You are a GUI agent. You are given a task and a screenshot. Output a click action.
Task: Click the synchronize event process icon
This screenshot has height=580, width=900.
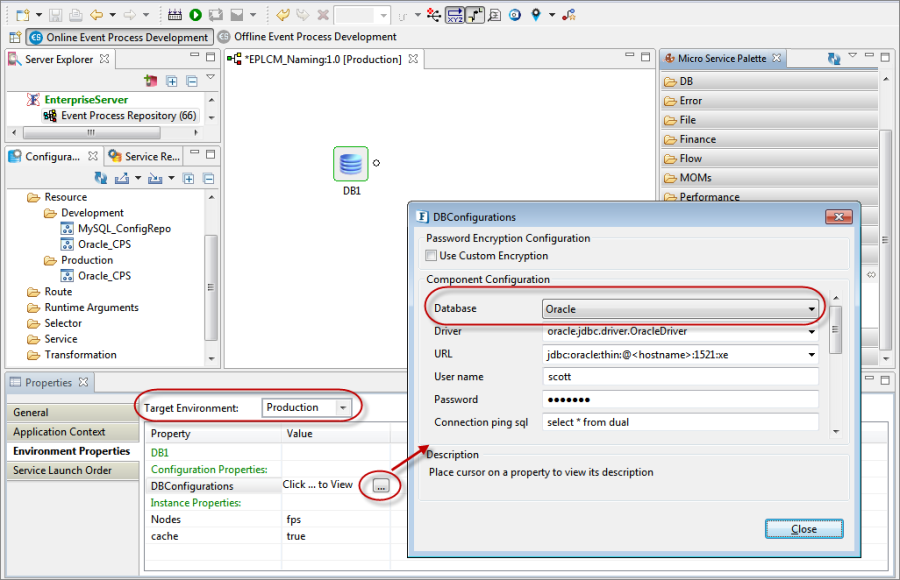216,15
